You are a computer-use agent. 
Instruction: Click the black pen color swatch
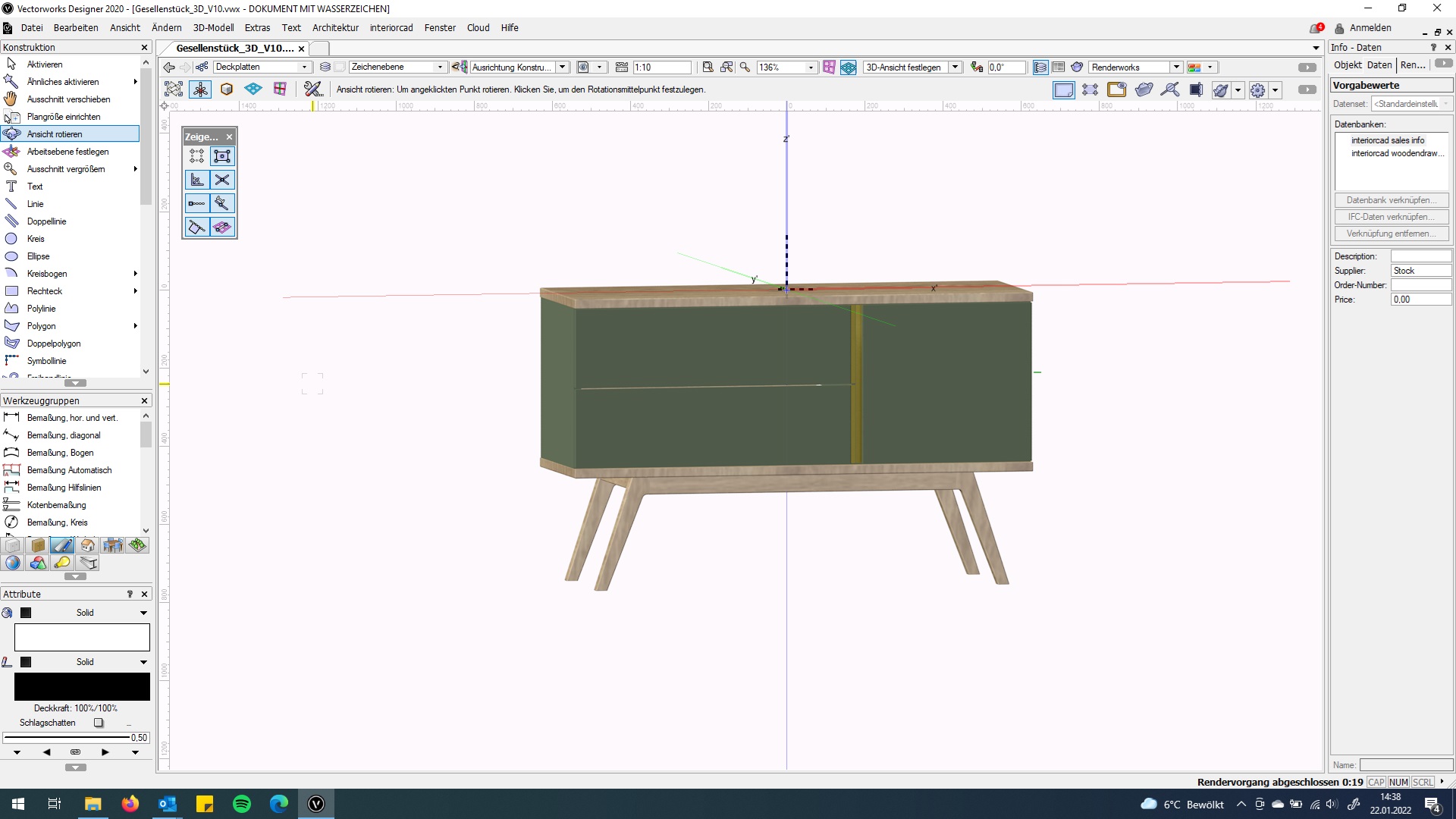tap(82, 687)
